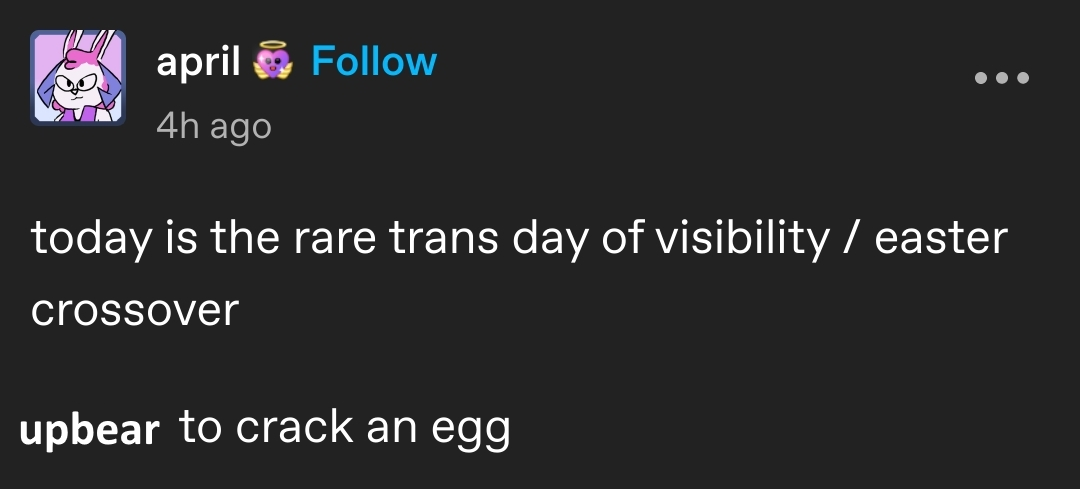Image resolution: width=1080 pixels, height=489 pixels.
Task: Click the word "easter" in the post
Action: click(x=941, y=238)
